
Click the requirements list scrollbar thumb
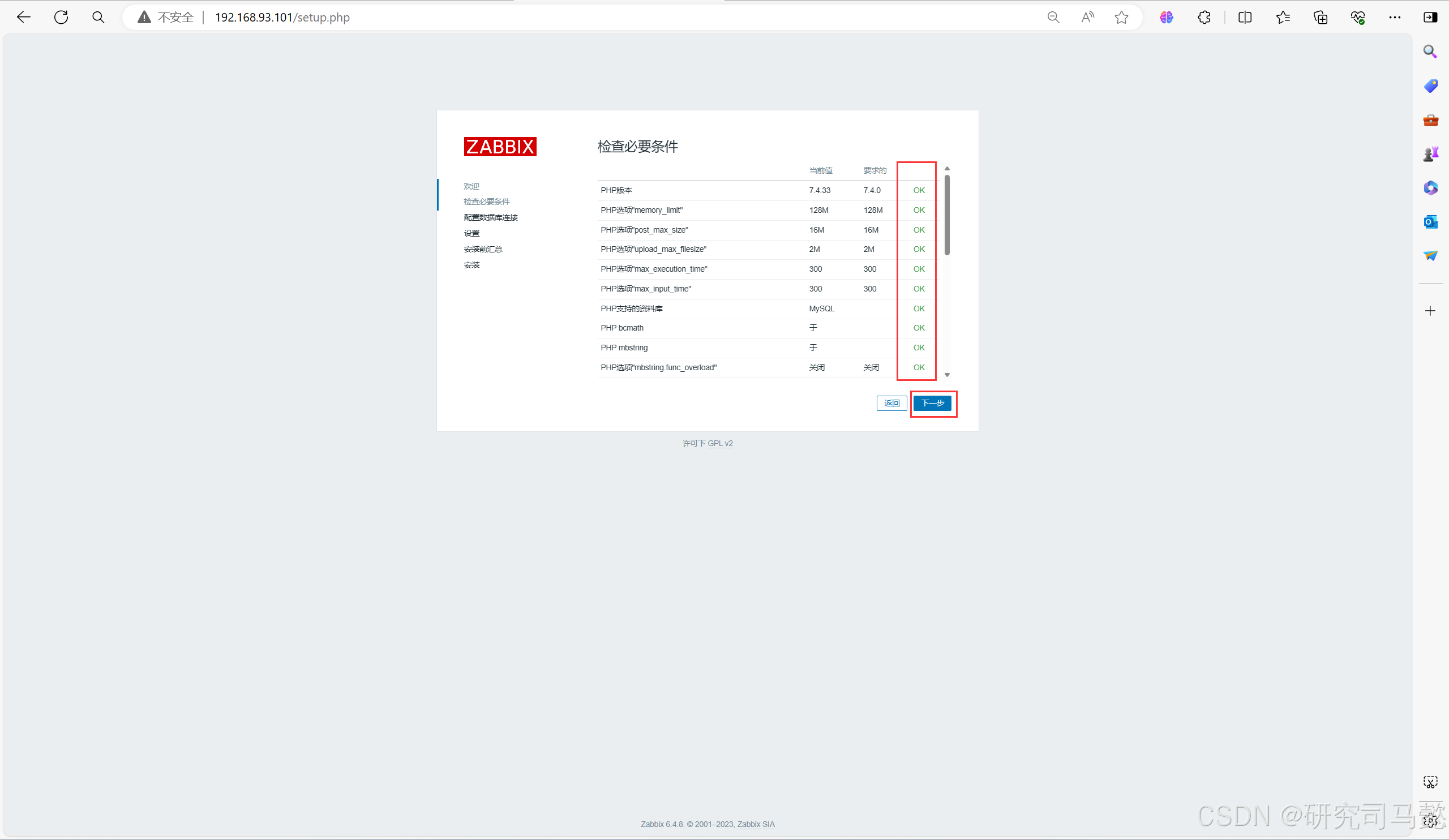pyautogui.click(x=947, y=215)
